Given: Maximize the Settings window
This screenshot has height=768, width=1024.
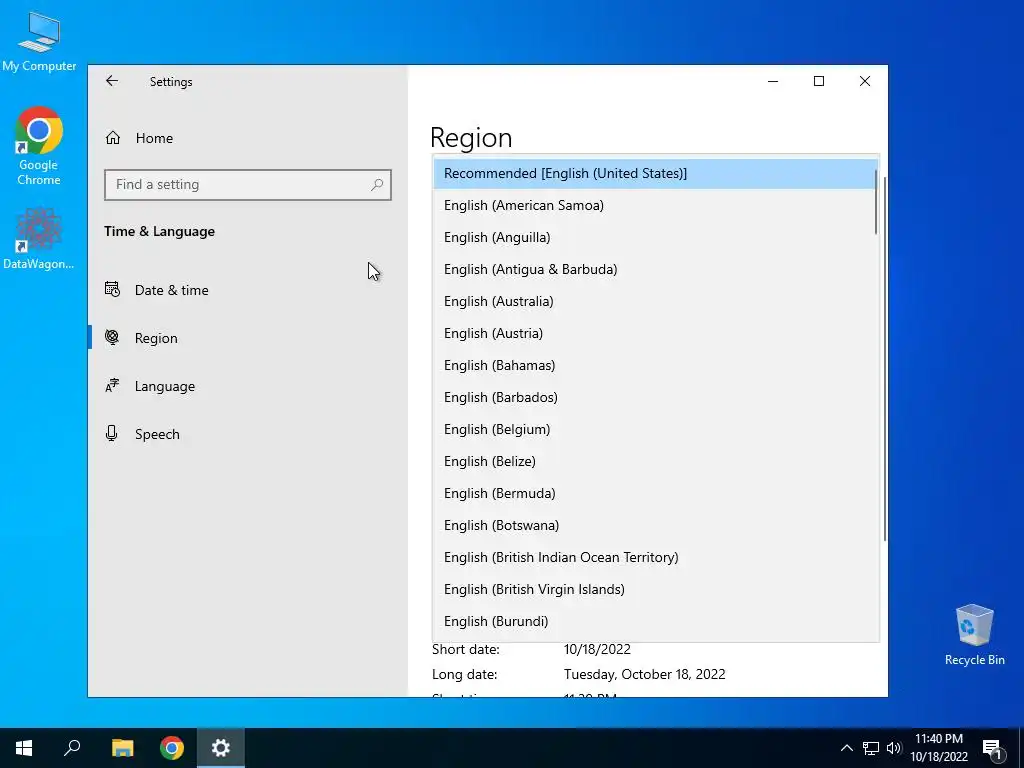Looking at the screenshot, I should 819,81.
